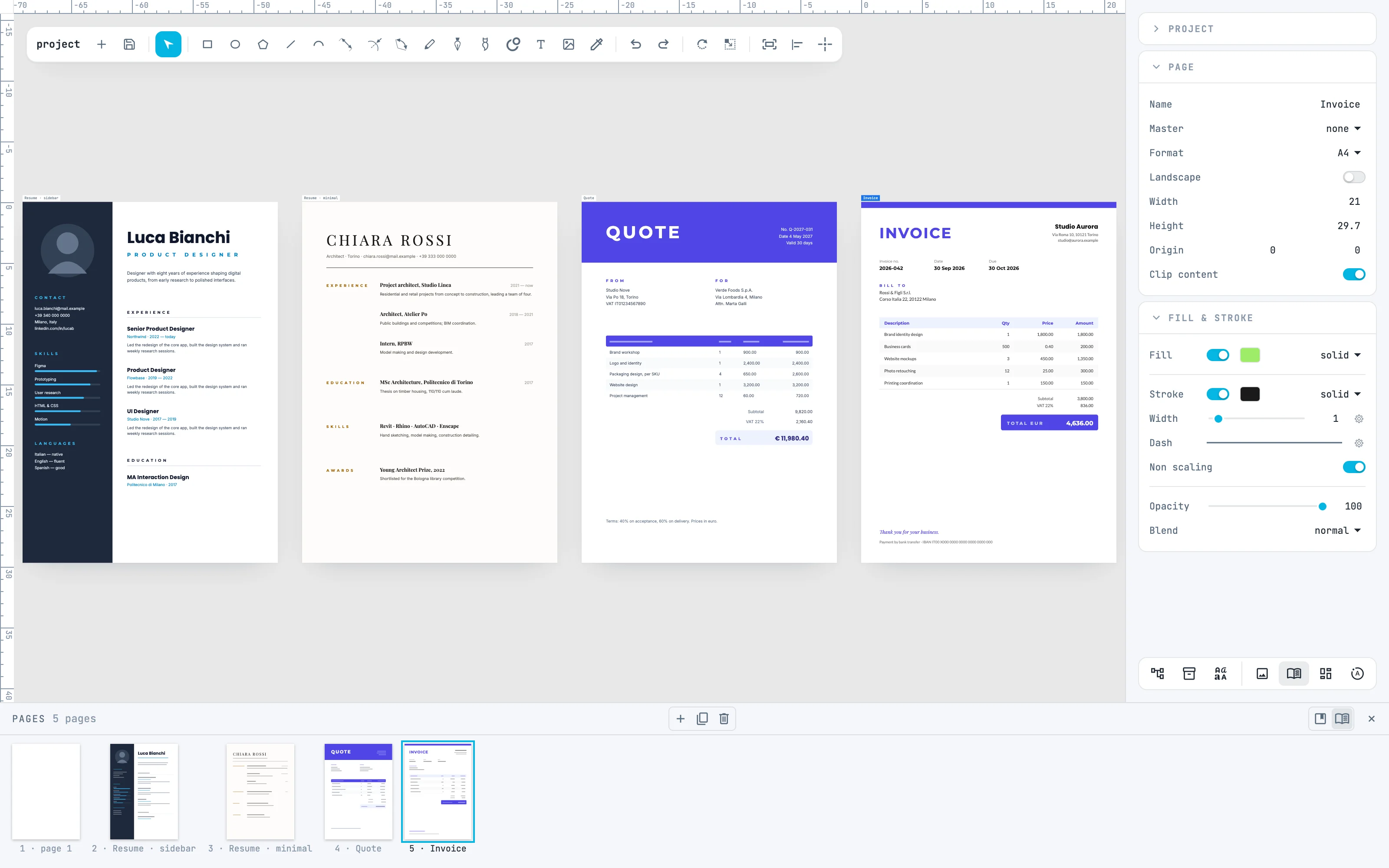This screenshot has width=1389, height=868.
Task: Open the Fill type solid dropdown
Action: 1340,355
